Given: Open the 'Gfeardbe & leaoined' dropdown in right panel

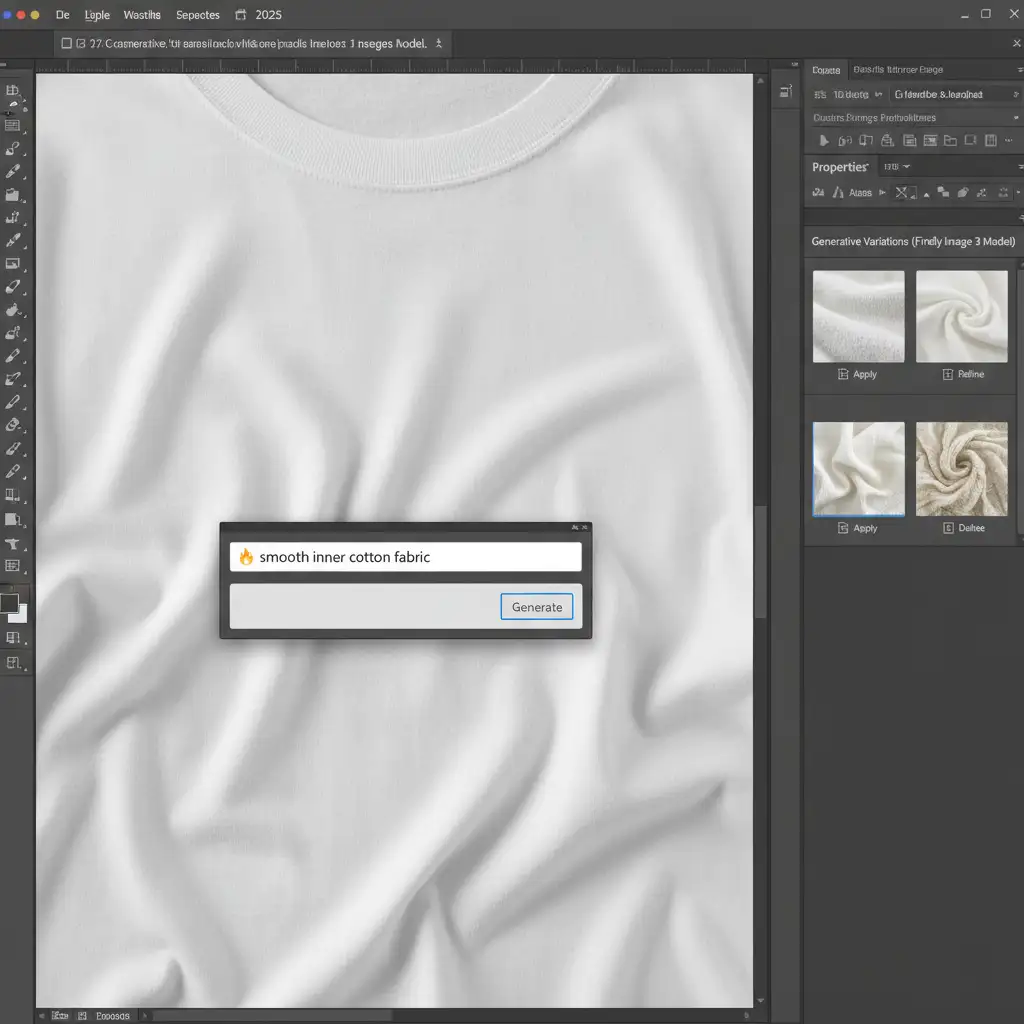Looking at the screenshot, I should point(945,94).
